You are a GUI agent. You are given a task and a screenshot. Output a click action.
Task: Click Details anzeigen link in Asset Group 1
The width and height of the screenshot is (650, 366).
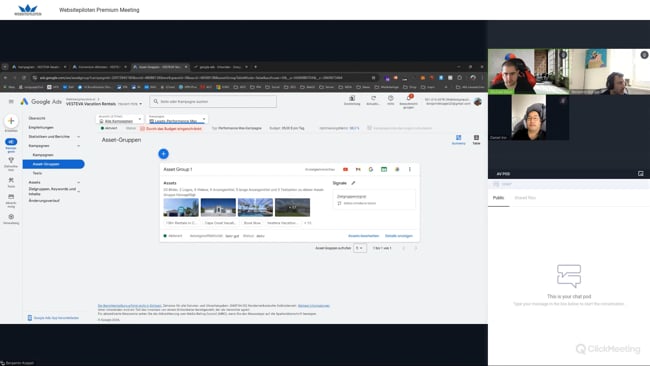pyautogui.click(x=399, y=236)
